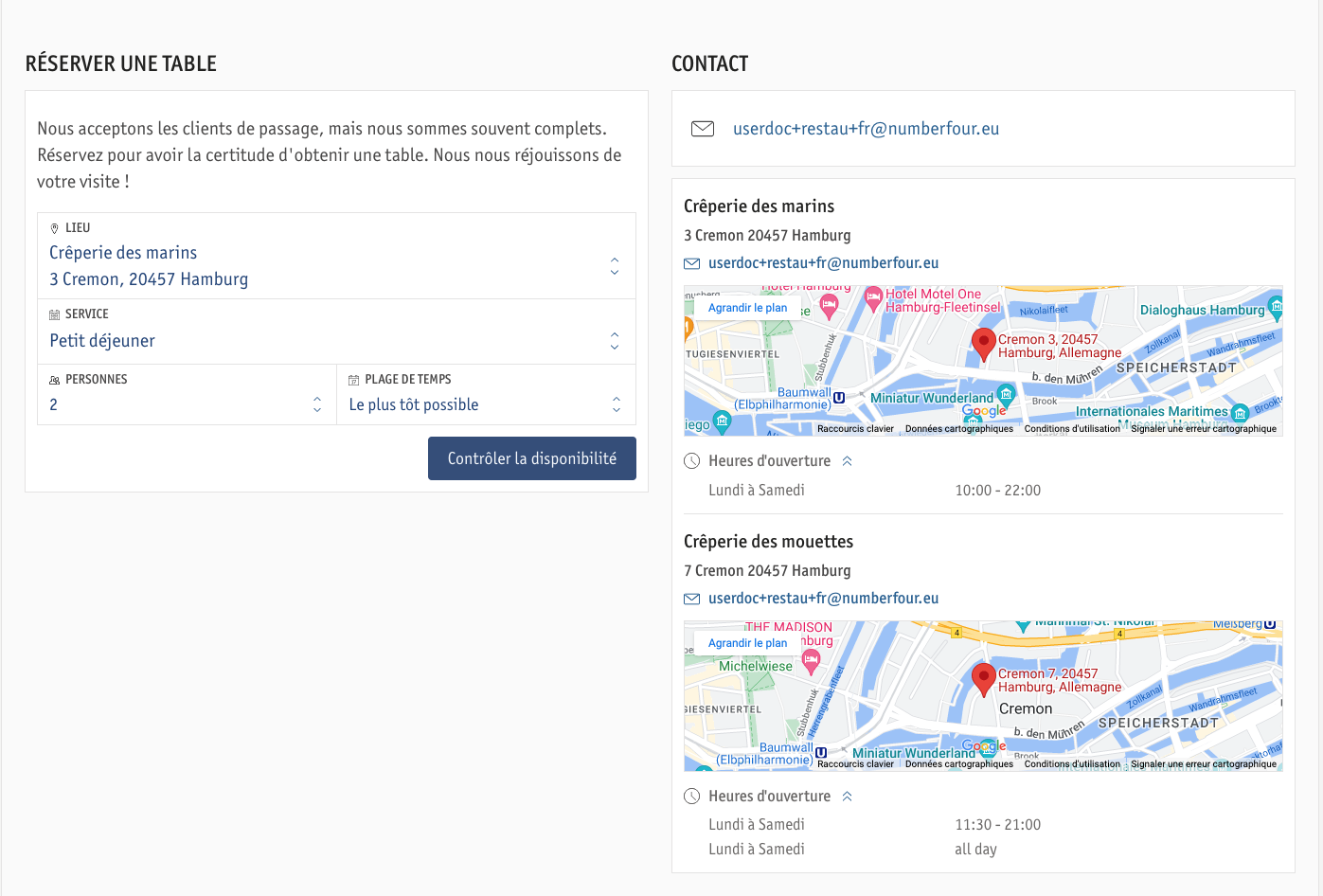The height and width of the screenshot is (896, 1323).
Task: Click Contrôler la disponibilité button
Action: (x=532, y=458)
